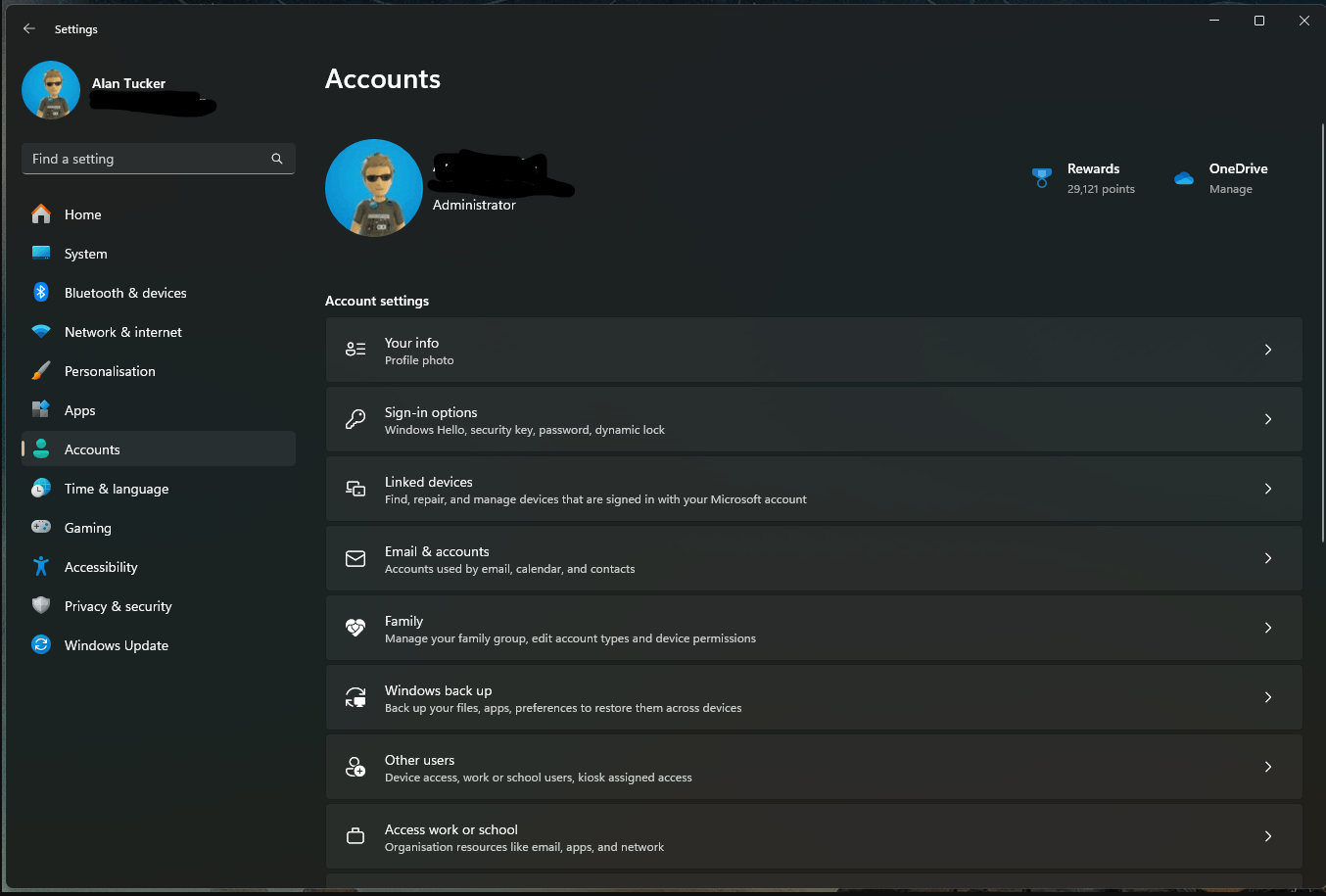The width and height of the screenshot is (1326, 896).
Task: Click the Bluetooth icon in sidebar
Action: point(41,293)
